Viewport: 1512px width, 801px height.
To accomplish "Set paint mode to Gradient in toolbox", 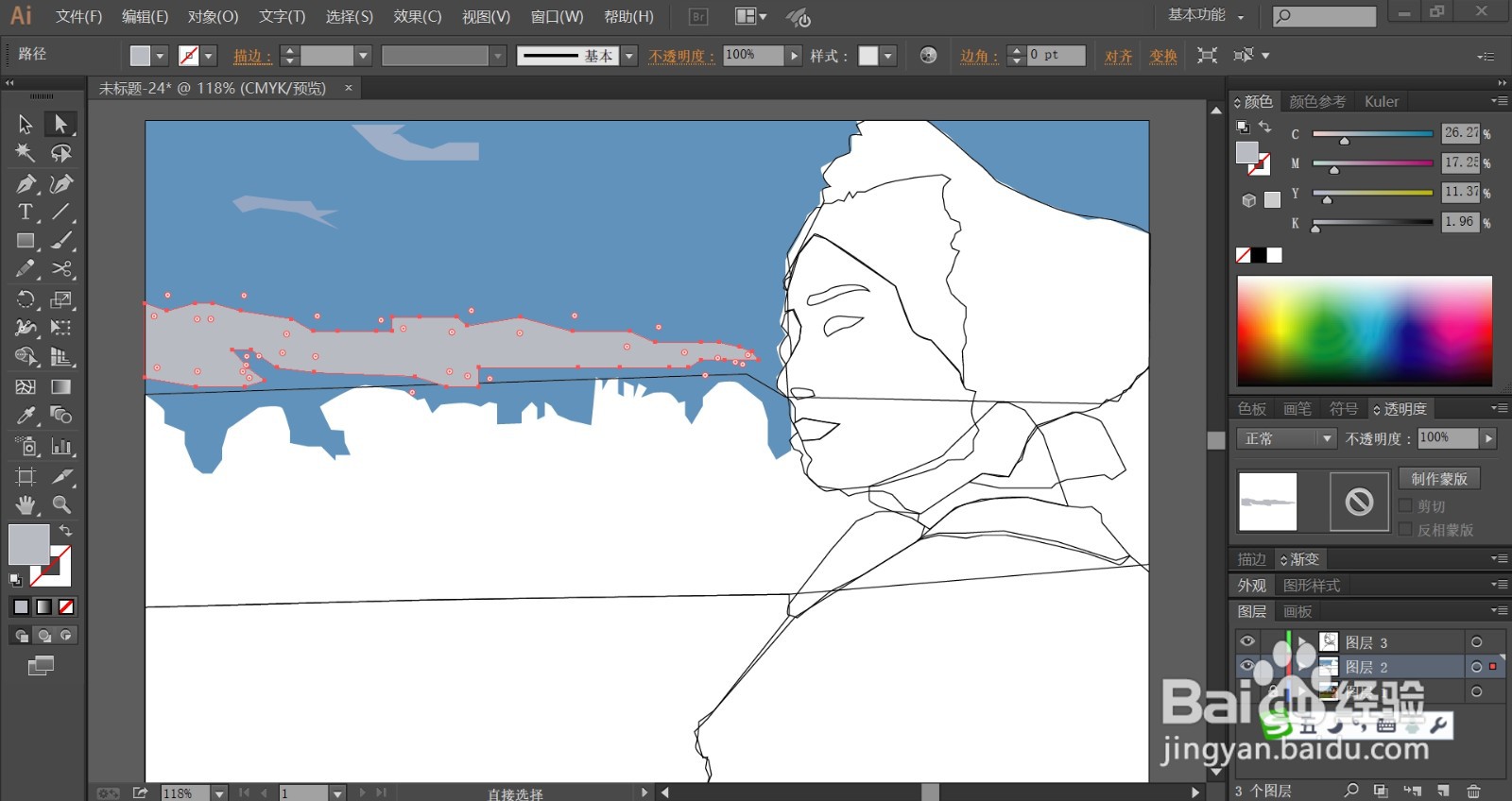I will coord(44,606).
